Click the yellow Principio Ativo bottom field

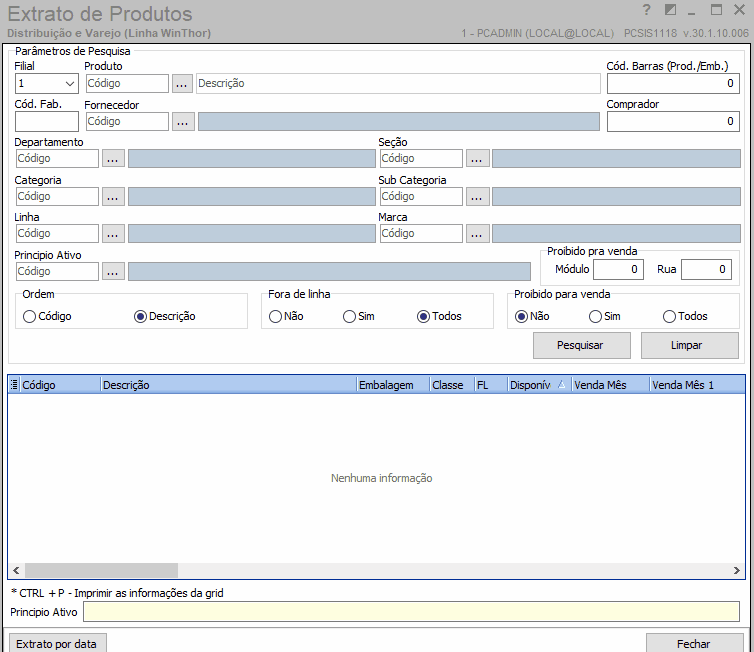click(411, 612)
